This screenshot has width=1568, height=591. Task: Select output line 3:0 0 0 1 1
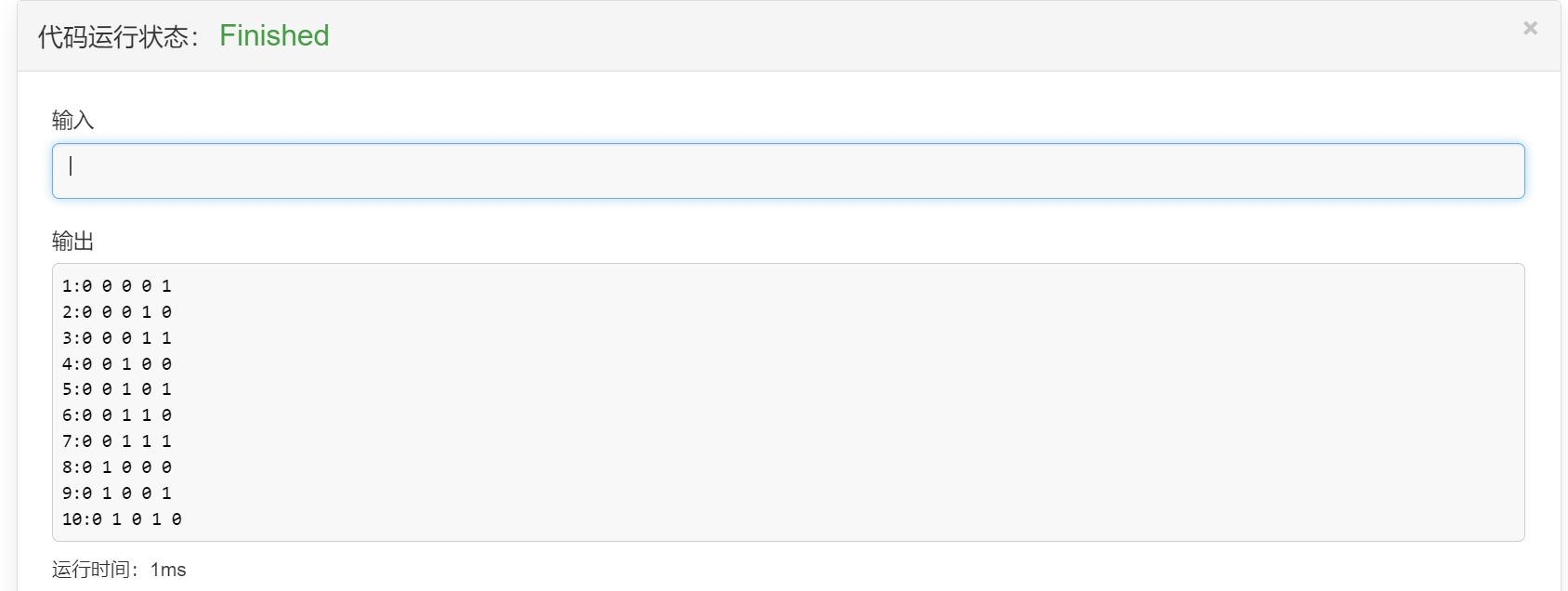[x=117, y=338]
